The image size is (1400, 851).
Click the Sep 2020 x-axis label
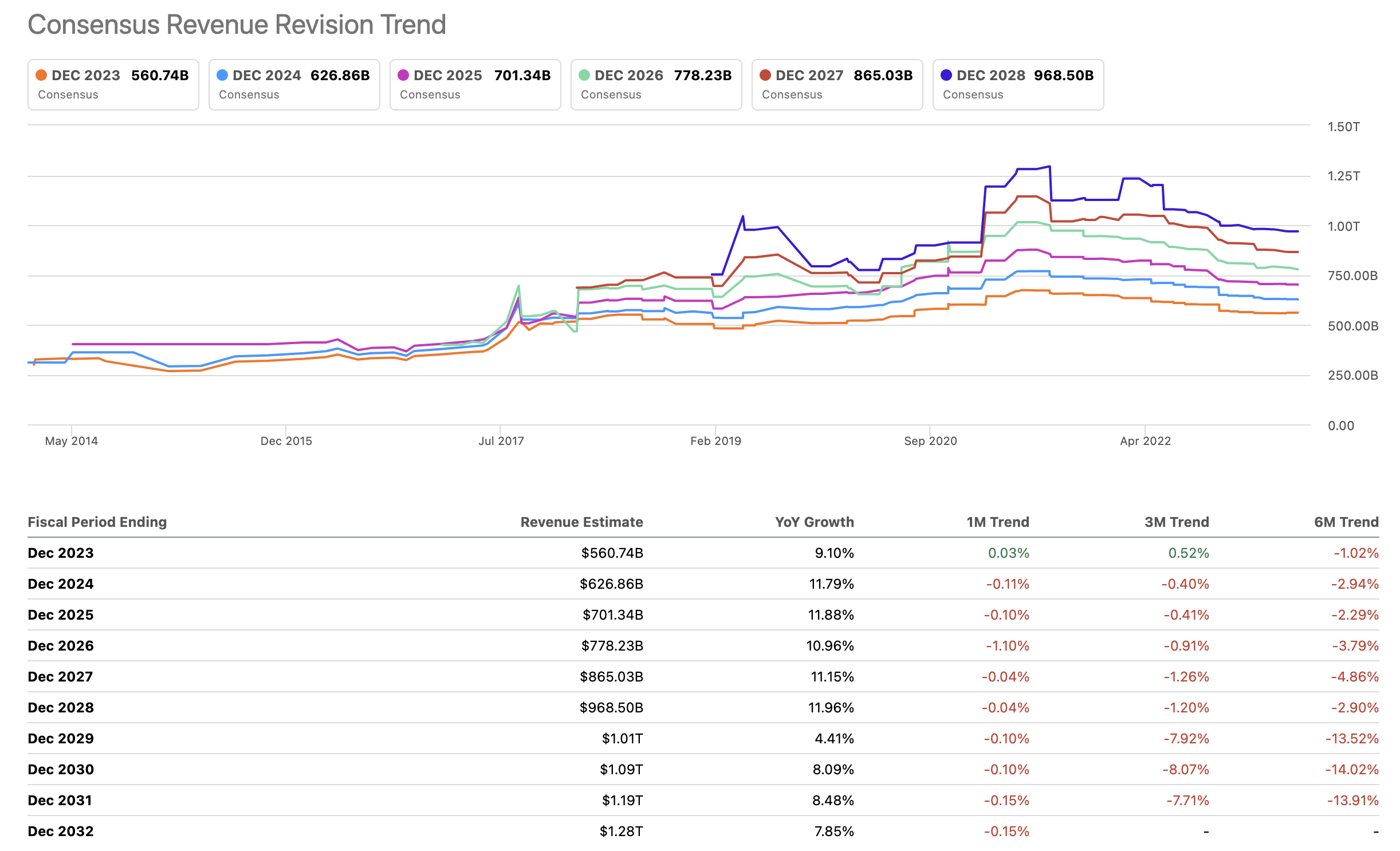[930, 441]
